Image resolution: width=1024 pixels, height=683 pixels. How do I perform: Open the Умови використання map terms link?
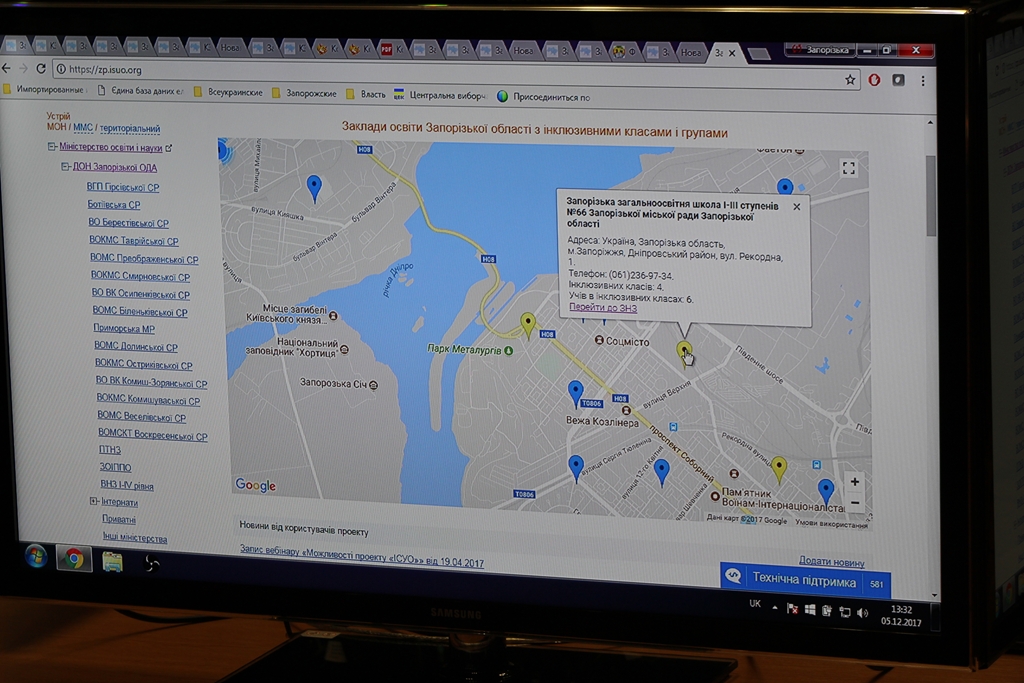pos(831,524)
